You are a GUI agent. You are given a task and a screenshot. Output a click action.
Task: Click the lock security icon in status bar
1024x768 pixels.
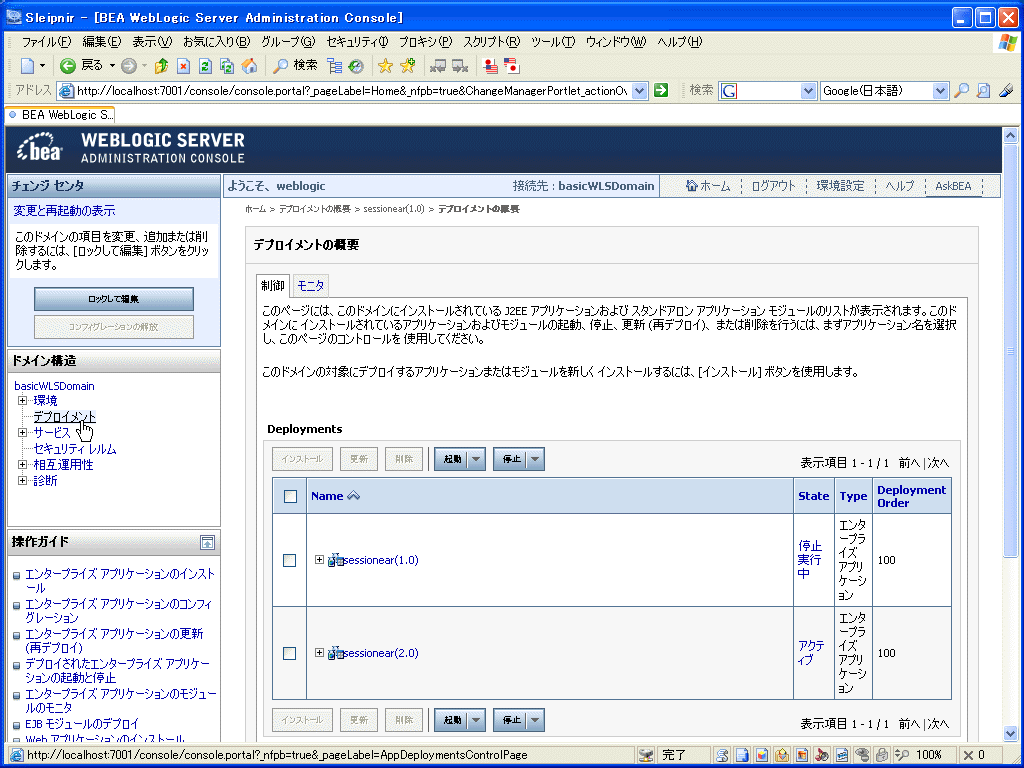click(882, 755)
